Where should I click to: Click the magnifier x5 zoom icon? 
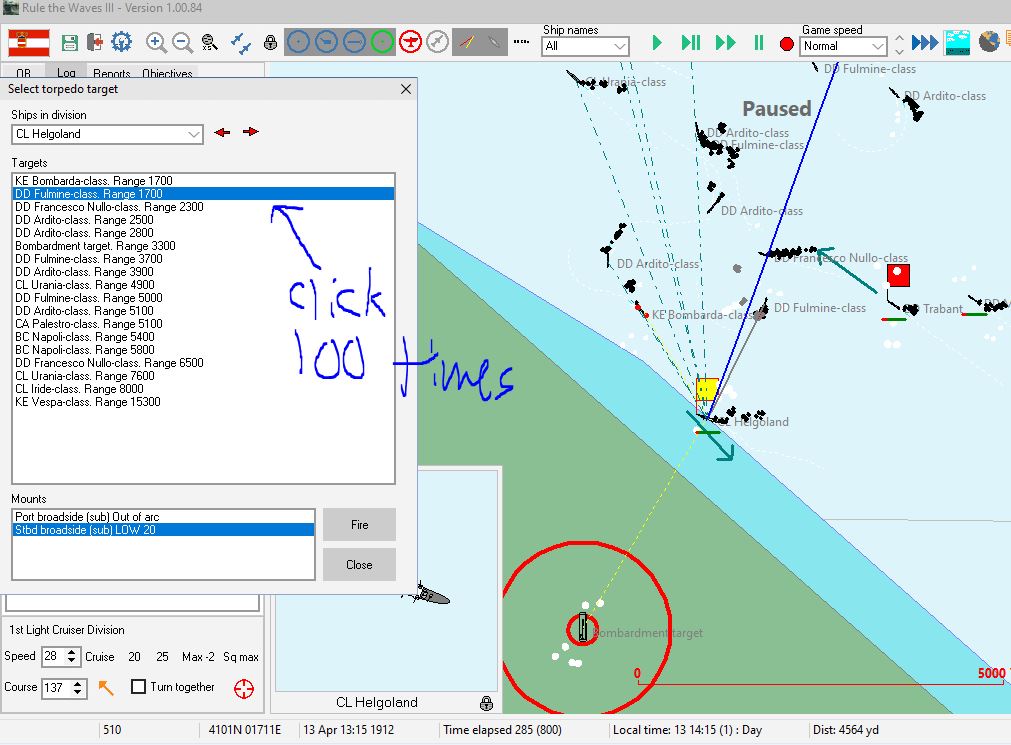(209, 43)
